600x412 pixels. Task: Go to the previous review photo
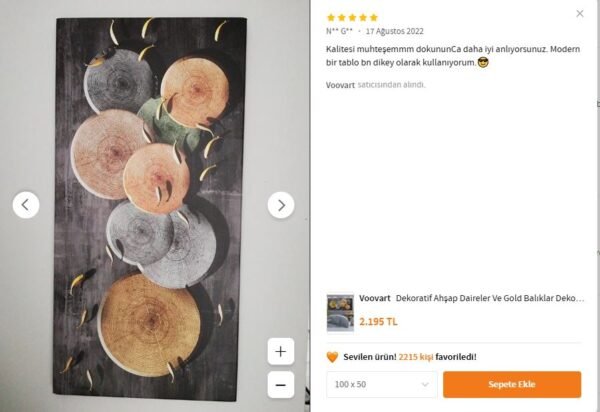[x=26, y=205]
